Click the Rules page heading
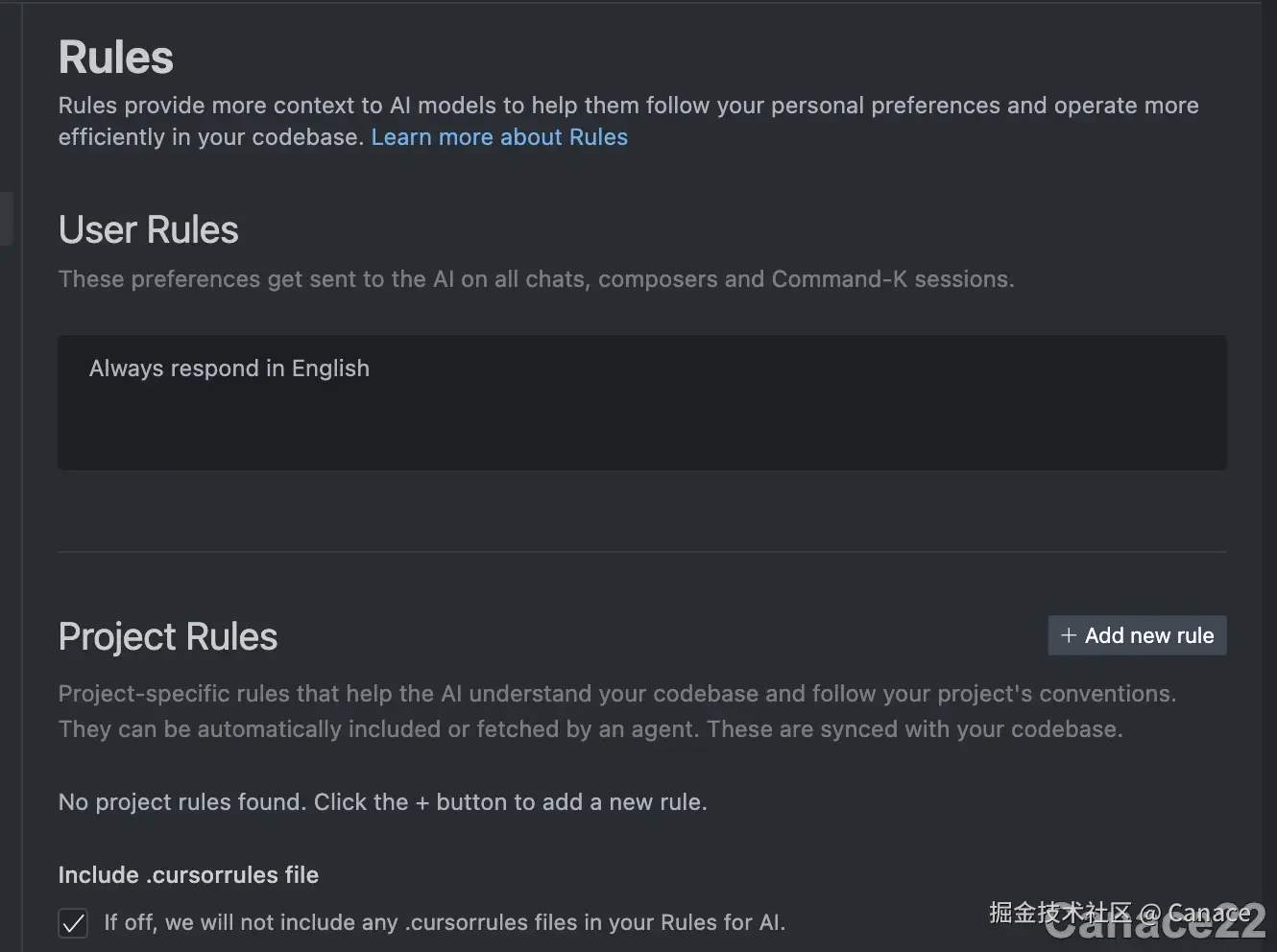Screen dimensions: 1277x952 (x=115, y=57)
